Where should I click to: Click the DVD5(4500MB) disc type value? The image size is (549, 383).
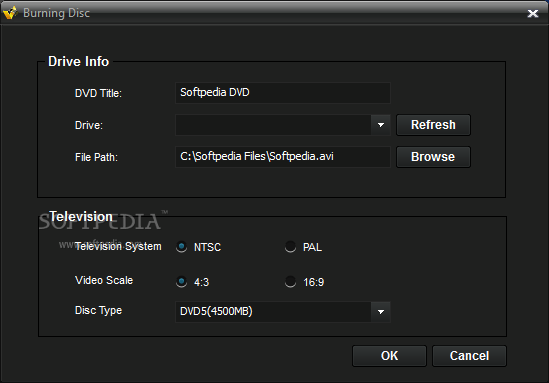[x=216, y=311]
